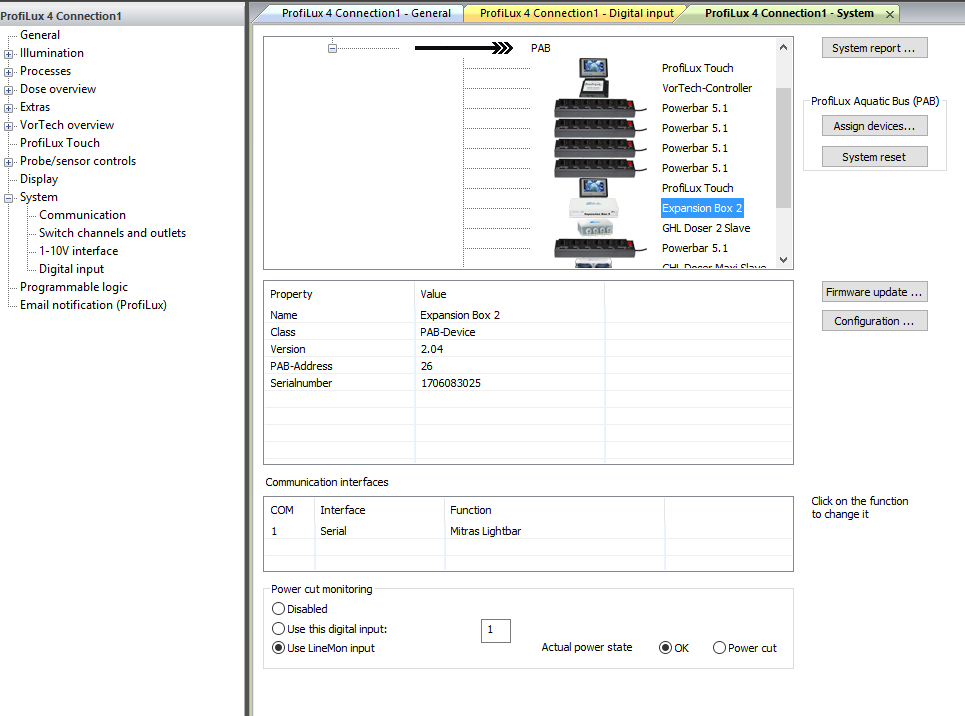965x716 pixels.
Task: Click the VorTech-Controller device icon
Action: [x=593, y=88]
